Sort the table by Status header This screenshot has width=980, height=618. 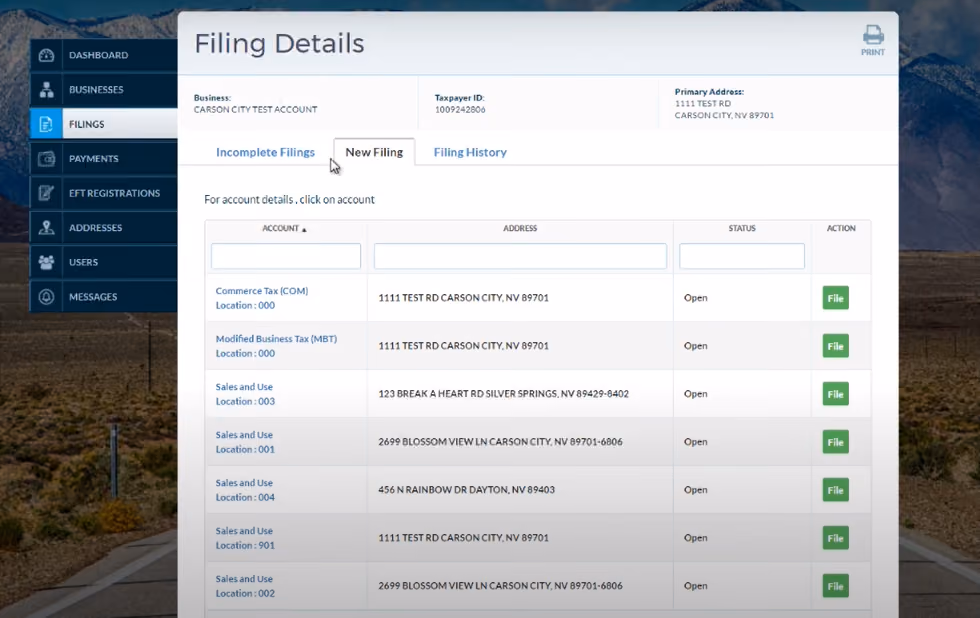(x=742, y=228)
